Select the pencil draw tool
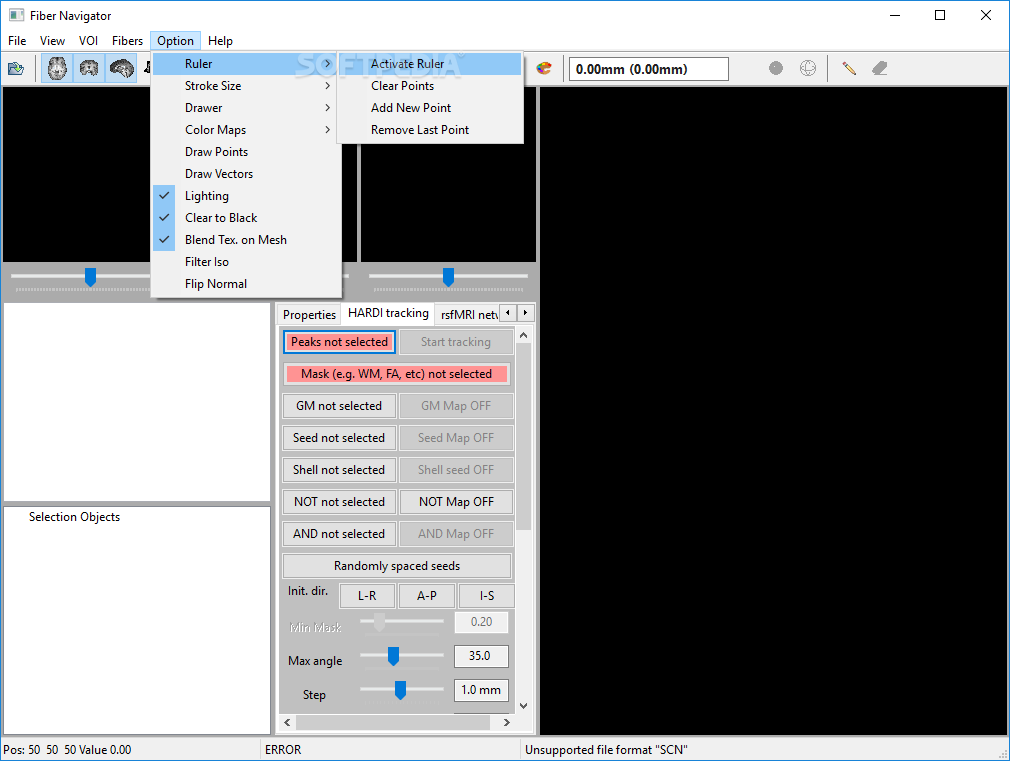 pyautogui.click(x=848, y=68)
